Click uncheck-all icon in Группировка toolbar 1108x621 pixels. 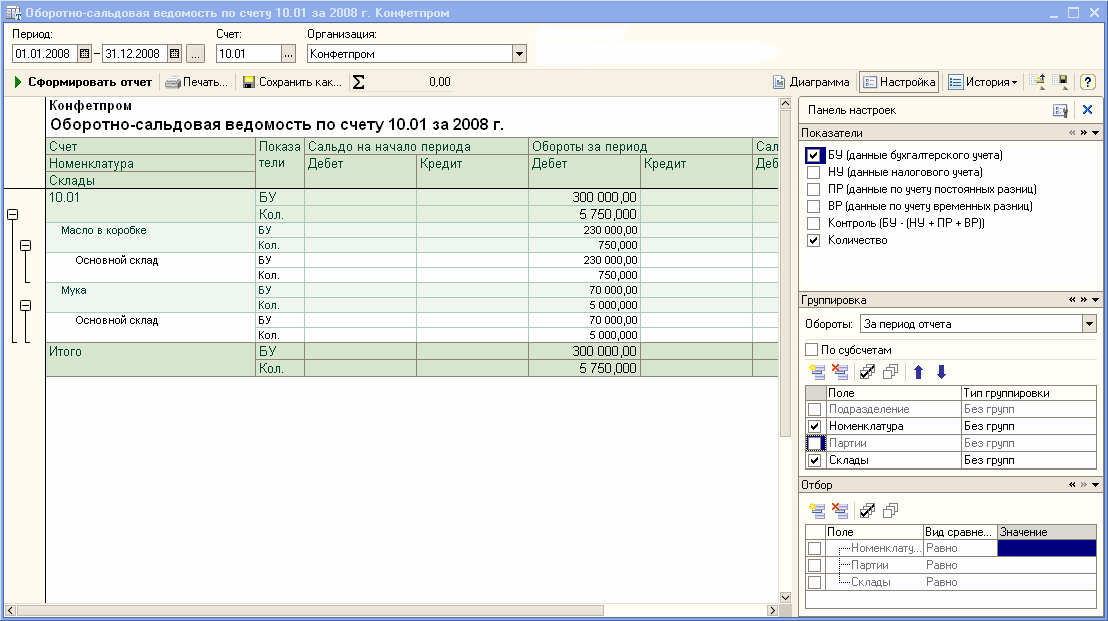tap(890, 372)
